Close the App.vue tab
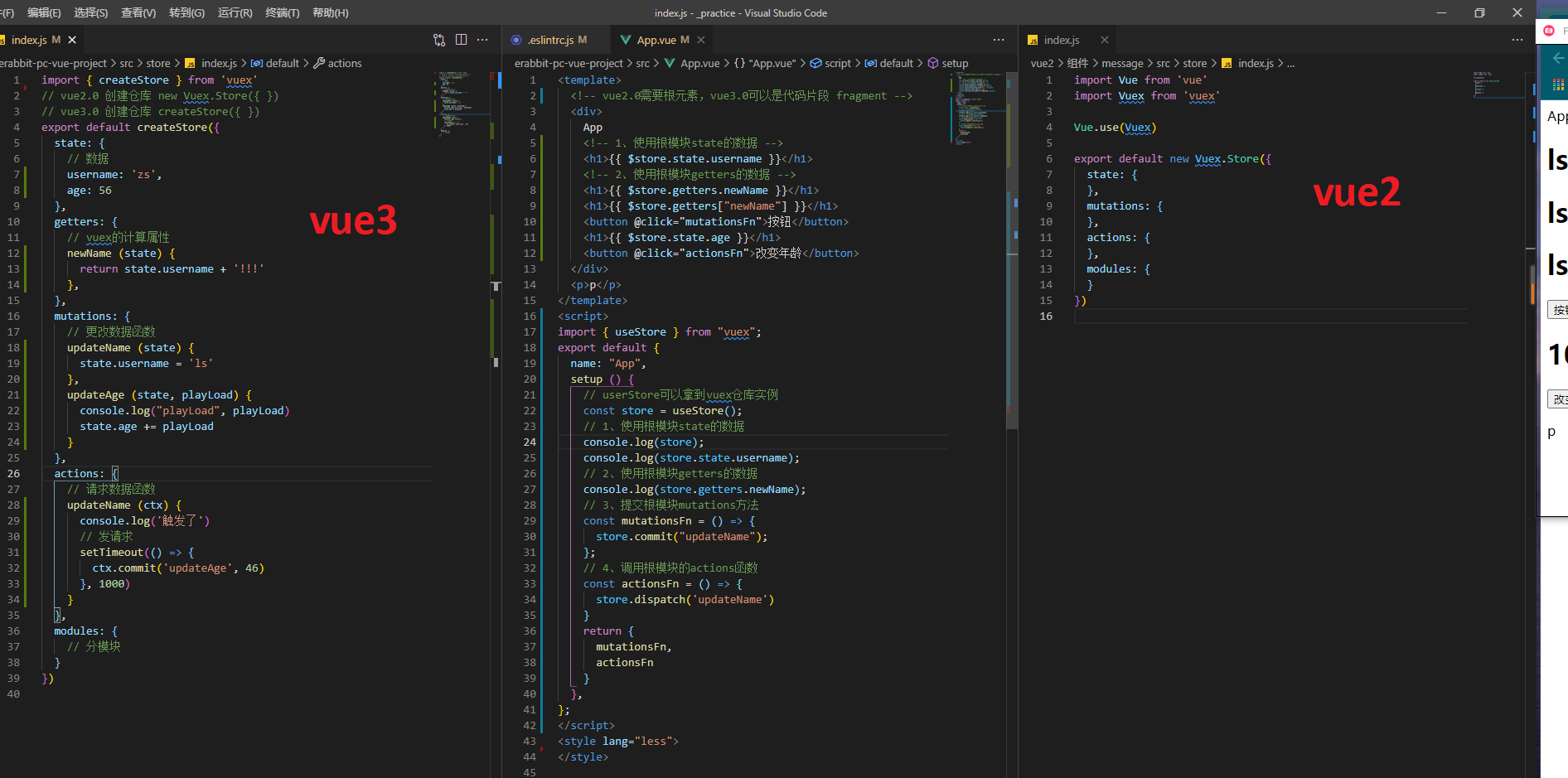The height and width of the screenshot is (778, 1568). [x=701, y=40]
